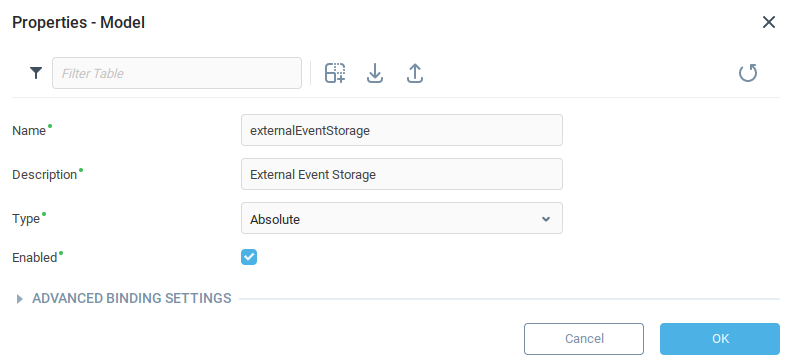Click the Description property label
The width and height of the screenshot is (787, 363).
coord(44,175)
